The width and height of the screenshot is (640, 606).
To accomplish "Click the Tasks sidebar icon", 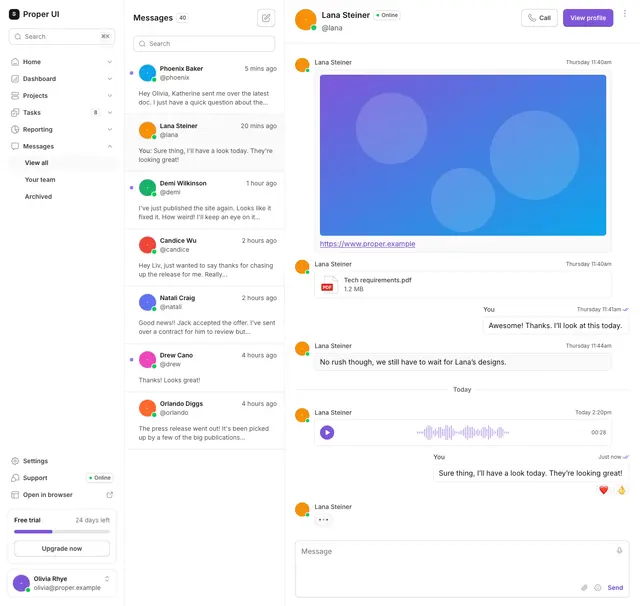I will (x=15, y=113).
